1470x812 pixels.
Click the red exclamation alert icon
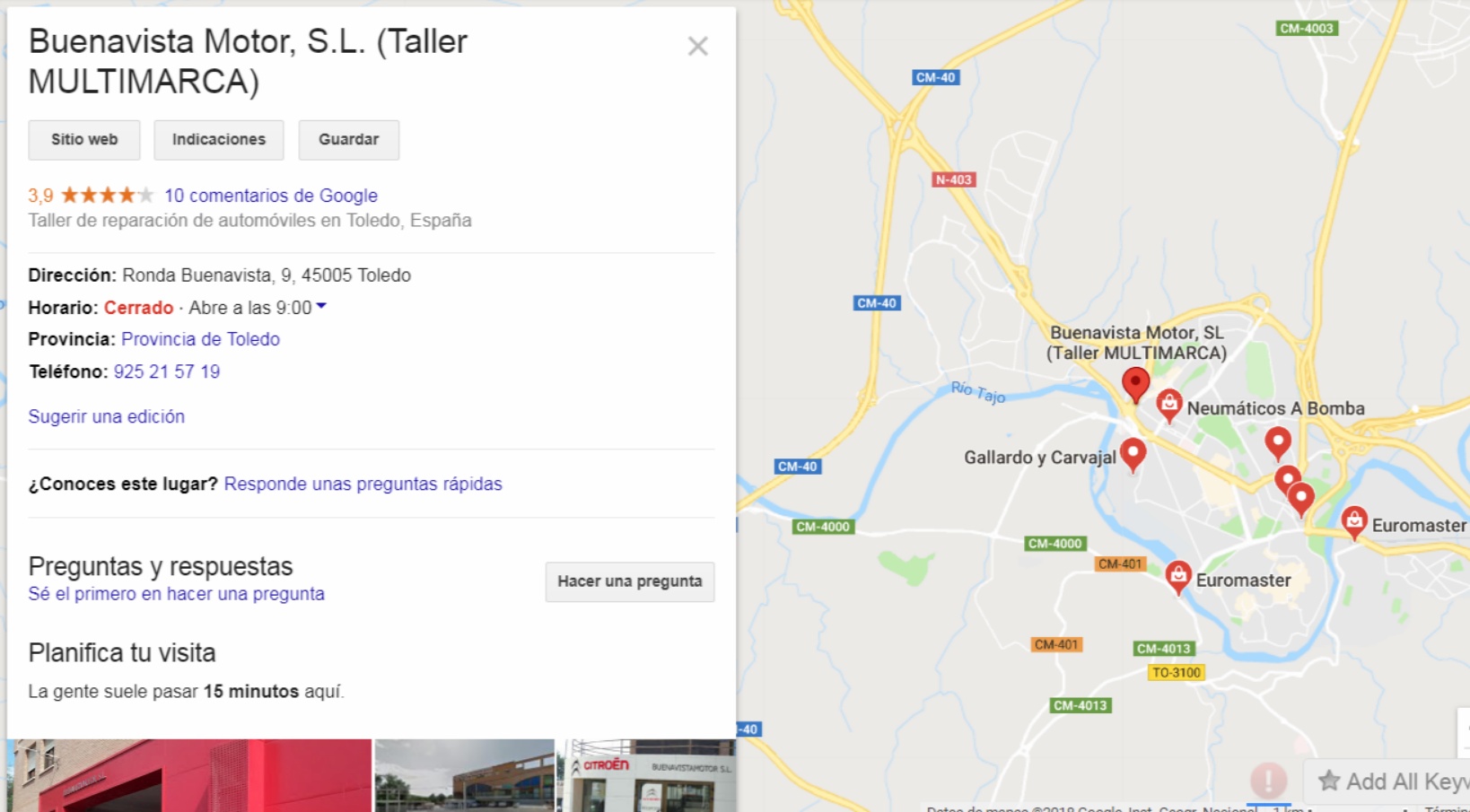[x=1268, y=780]
